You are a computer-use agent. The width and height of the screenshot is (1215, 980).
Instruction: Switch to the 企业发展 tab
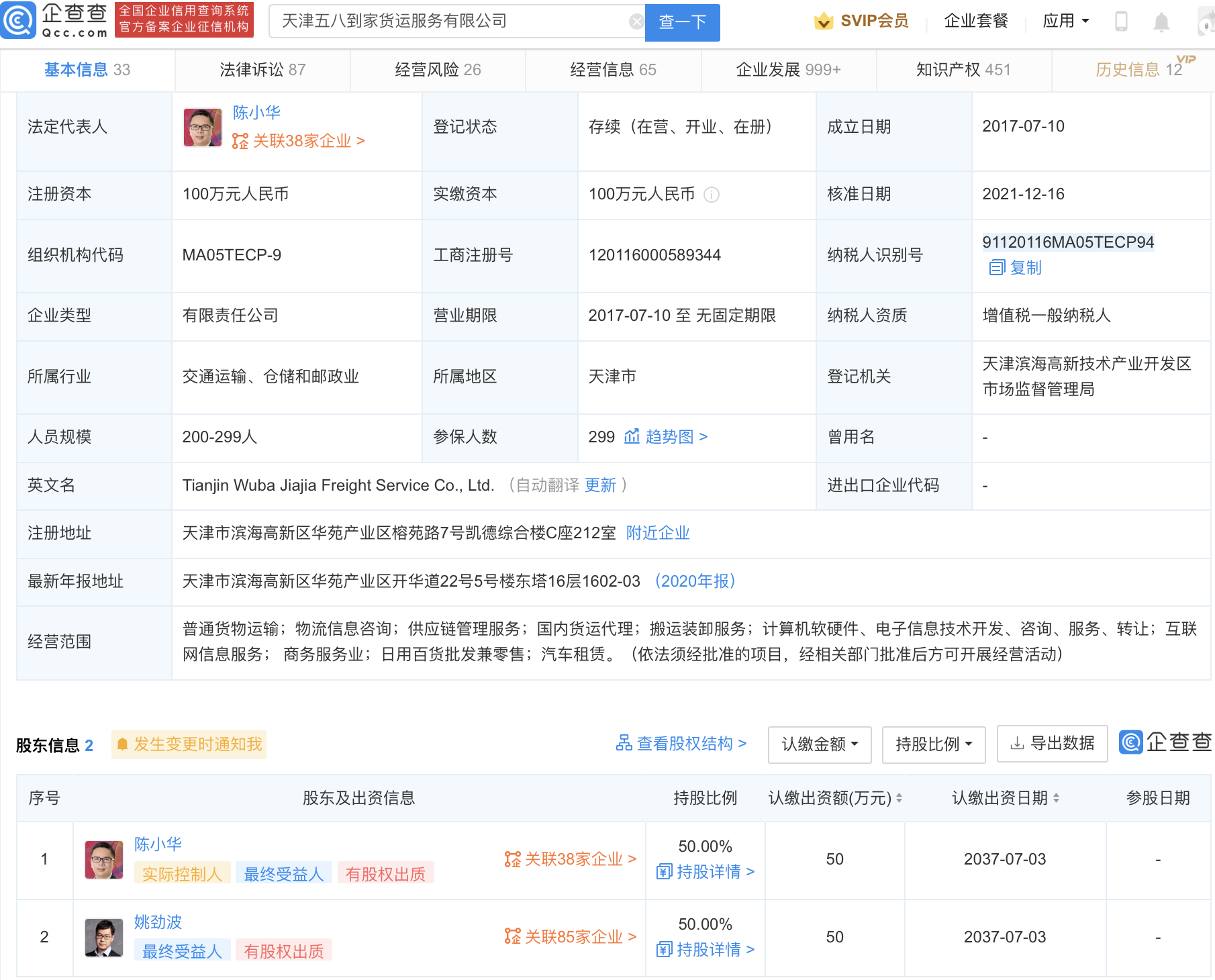click(788, 70)
